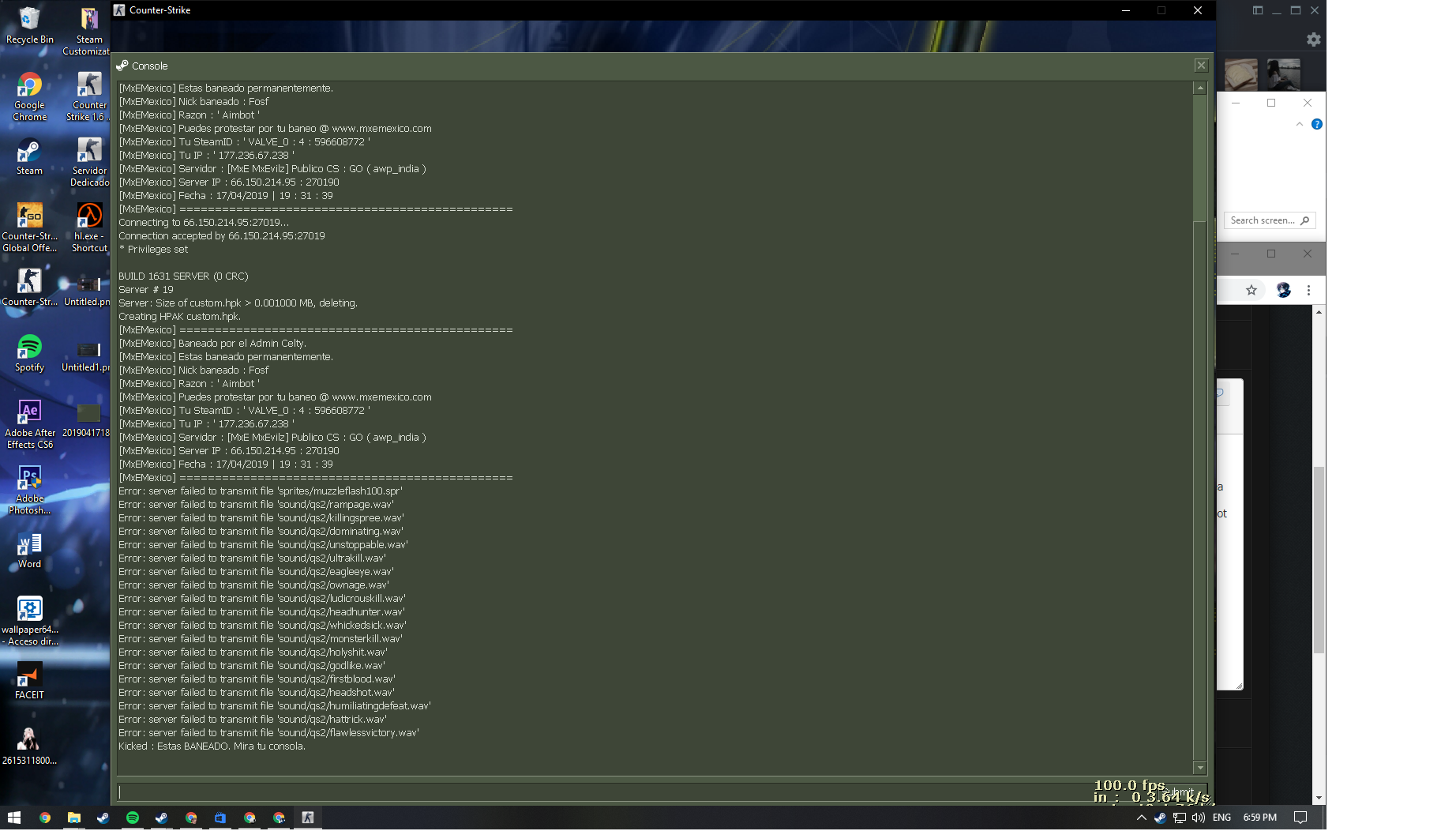Viewport: 1456px width, 831px height.
Task: Click the '* Privileges set' console line
Action: [153, 250]
